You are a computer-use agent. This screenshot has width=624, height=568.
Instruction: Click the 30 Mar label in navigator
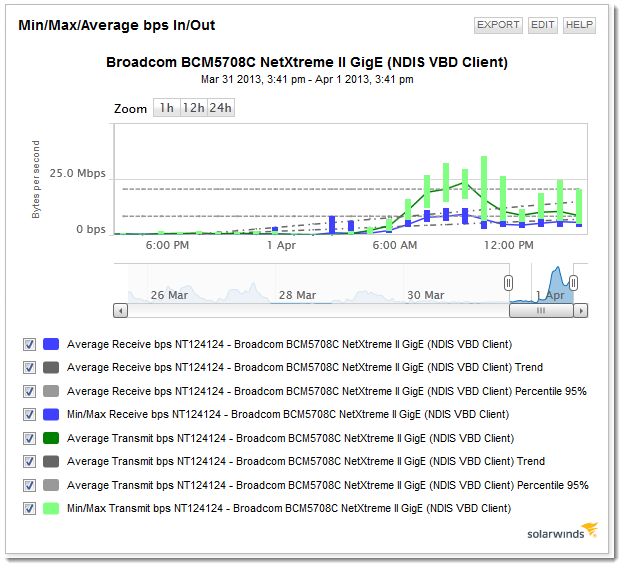coord(425,295)
